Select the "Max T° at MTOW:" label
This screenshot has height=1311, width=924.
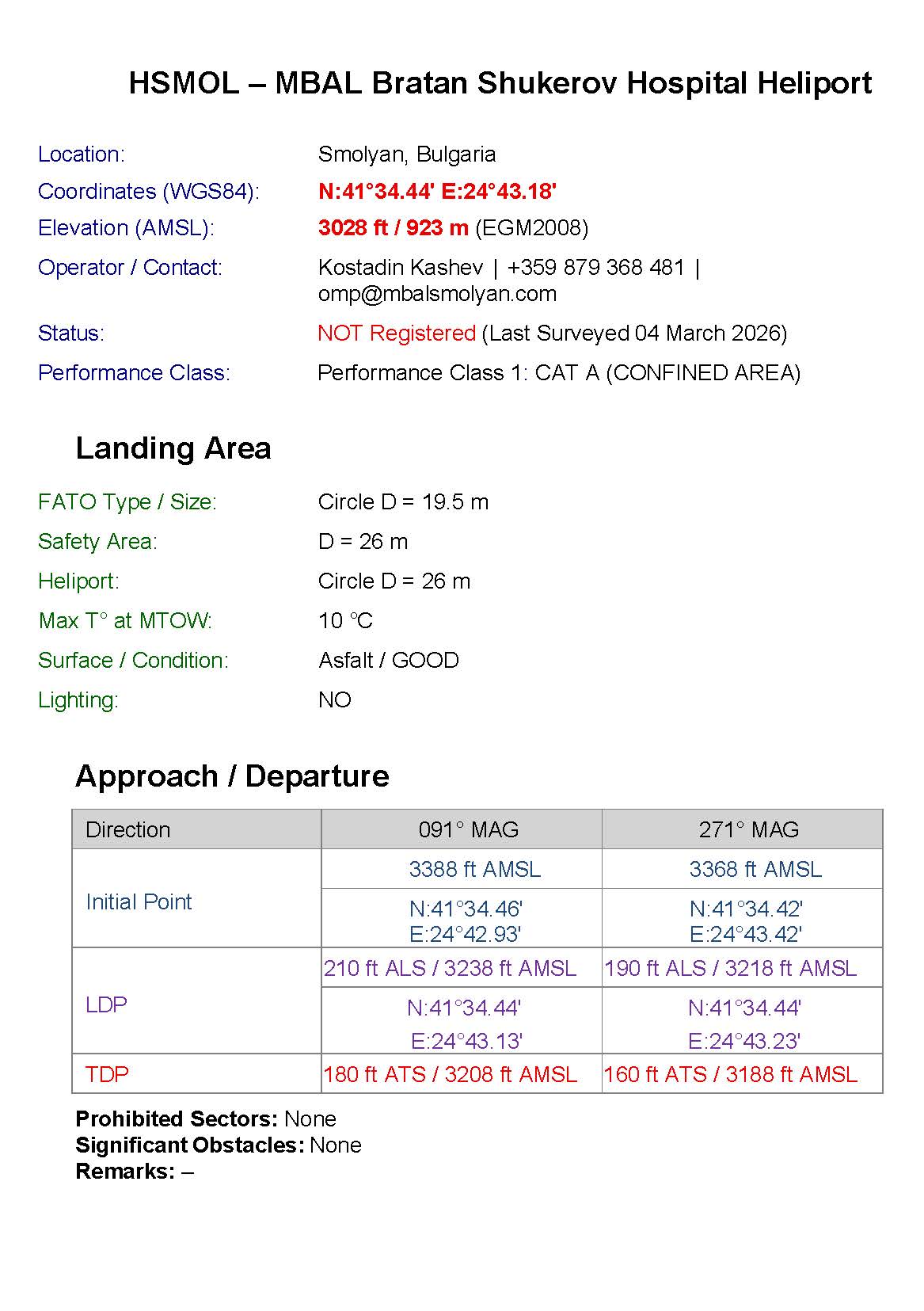[x=126, y=621]
